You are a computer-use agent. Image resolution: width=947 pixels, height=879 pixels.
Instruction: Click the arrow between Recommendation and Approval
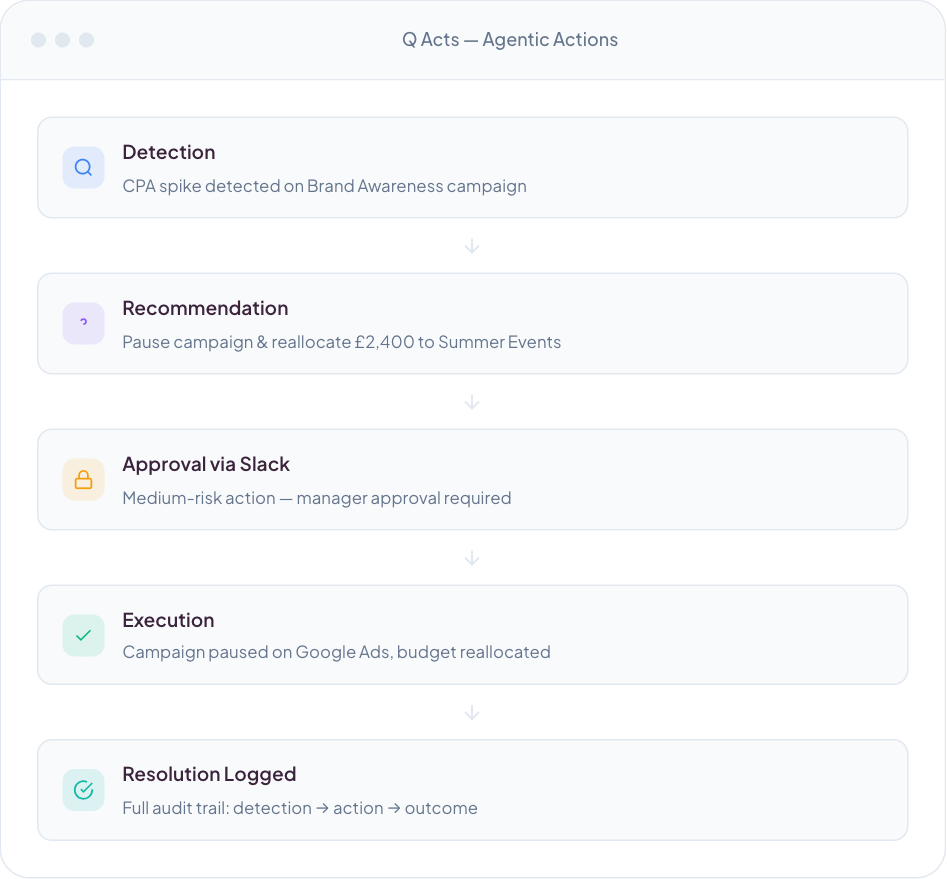(472, 402)
